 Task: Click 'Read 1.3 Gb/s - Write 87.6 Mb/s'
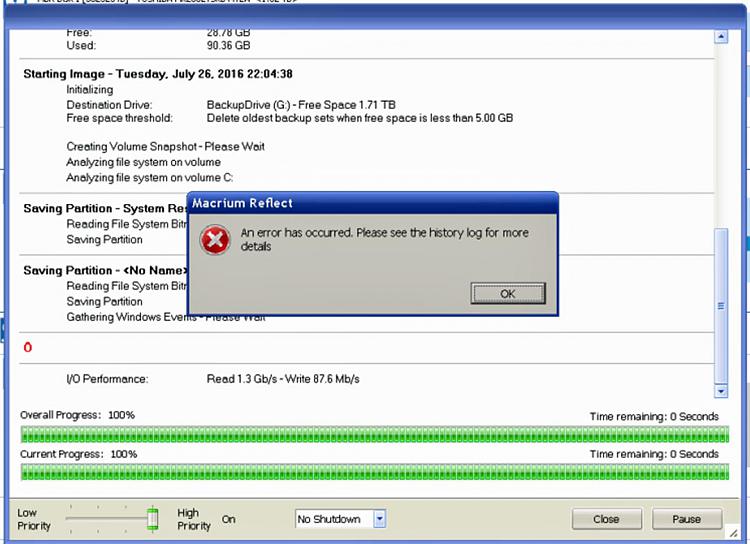tap(283, 379)
